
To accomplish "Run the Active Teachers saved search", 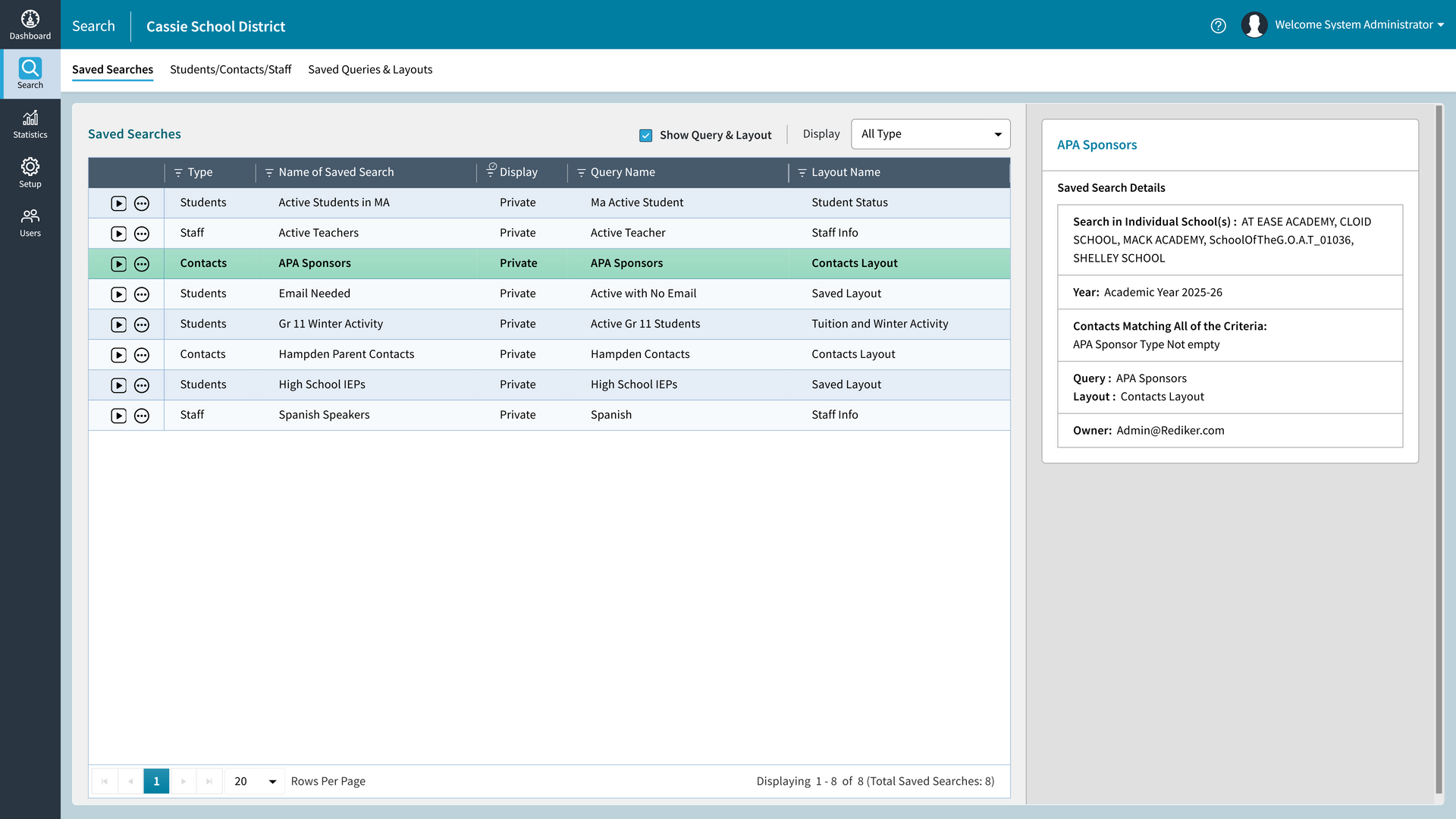I will [x=118, y=234].
